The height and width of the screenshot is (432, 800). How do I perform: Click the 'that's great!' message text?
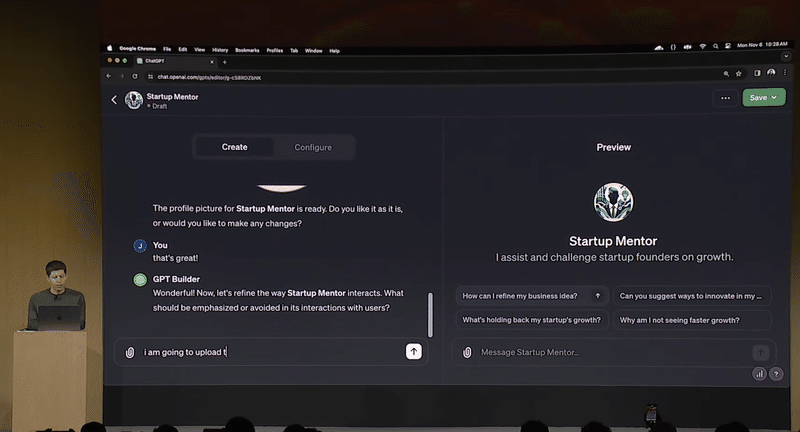(176, 258)
